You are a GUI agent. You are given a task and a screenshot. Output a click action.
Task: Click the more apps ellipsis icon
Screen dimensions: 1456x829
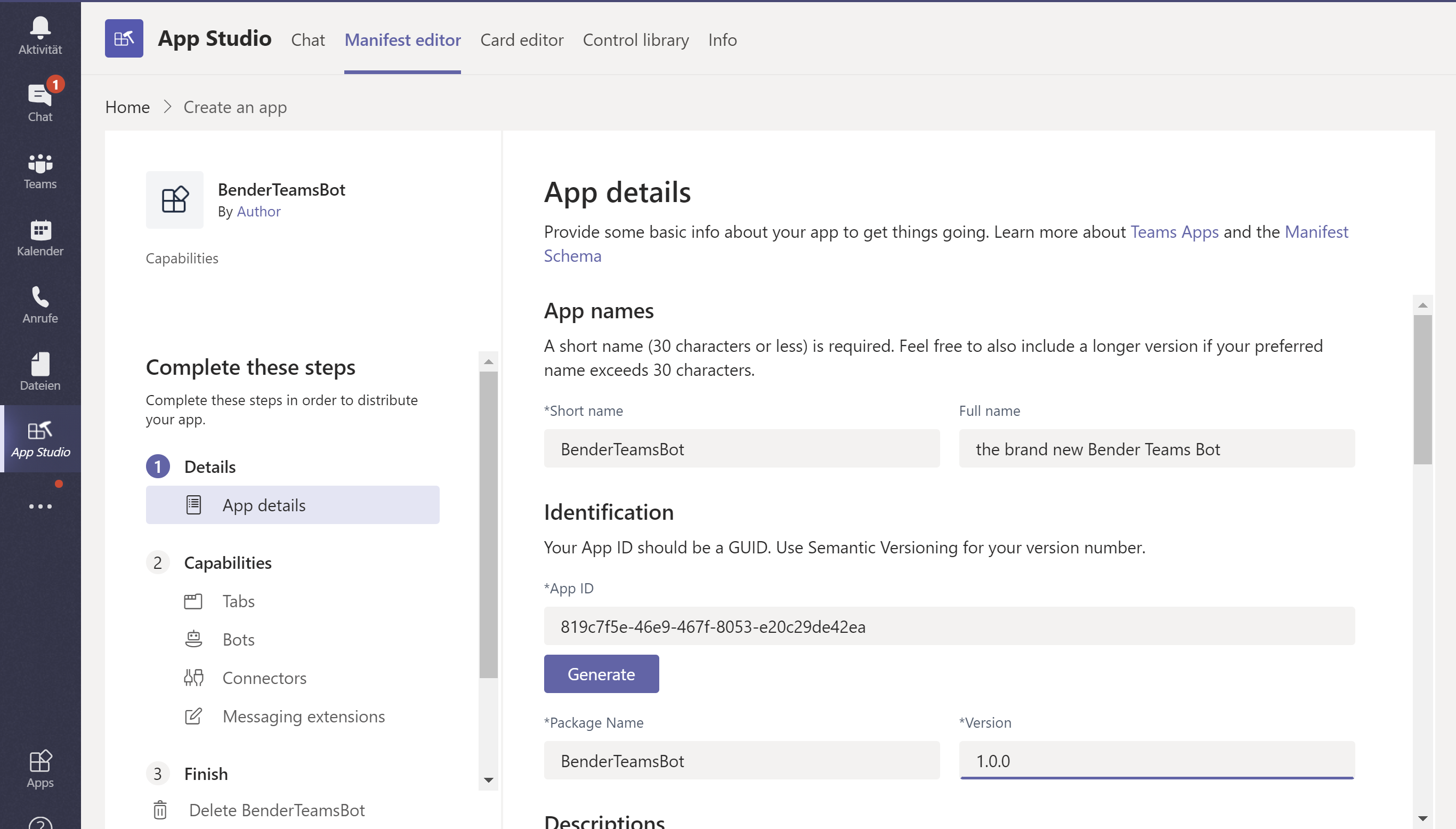tap(40, 506)
